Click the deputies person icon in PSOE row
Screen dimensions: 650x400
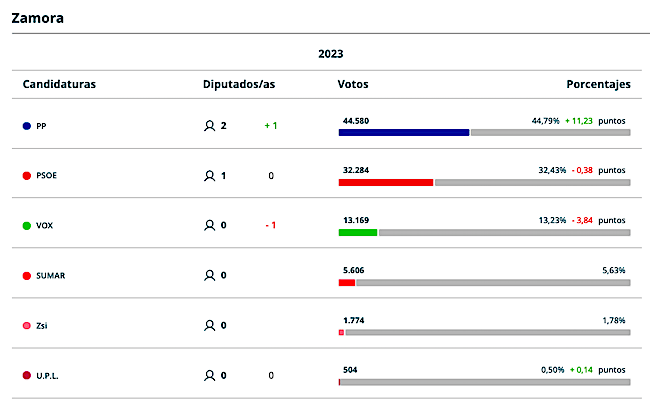(x=209, y=176)
